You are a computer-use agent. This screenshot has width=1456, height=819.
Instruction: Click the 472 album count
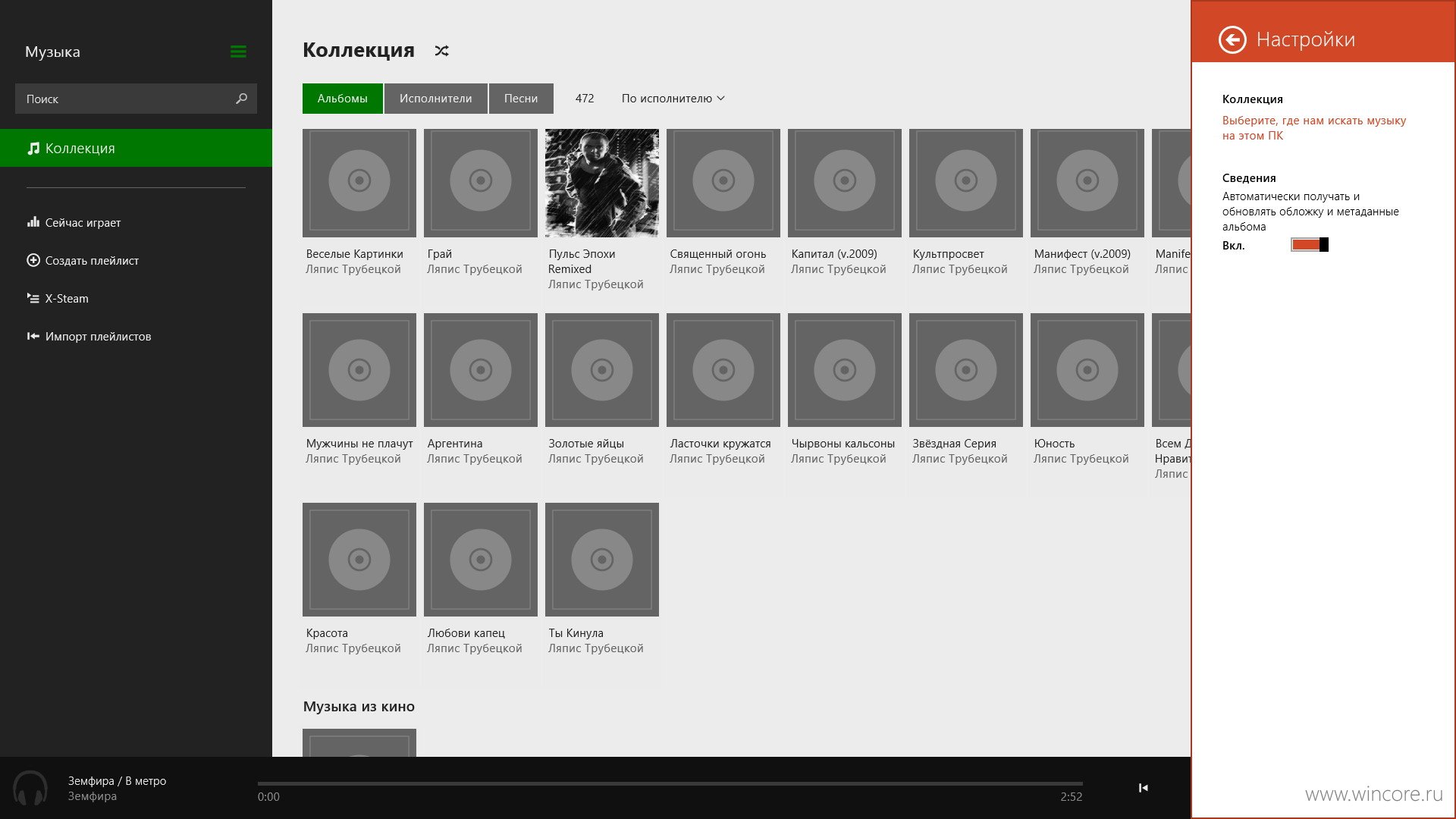(585, 99)
